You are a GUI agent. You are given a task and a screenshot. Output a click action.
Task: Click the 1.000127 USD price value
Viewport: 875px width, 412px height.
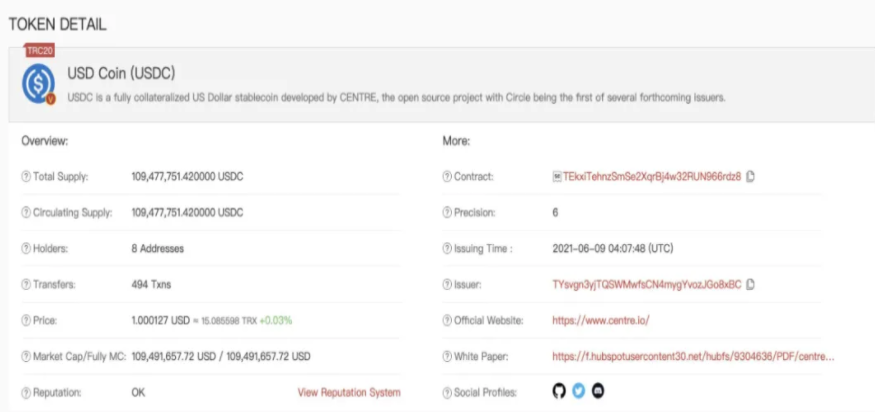tap(161, 320)
